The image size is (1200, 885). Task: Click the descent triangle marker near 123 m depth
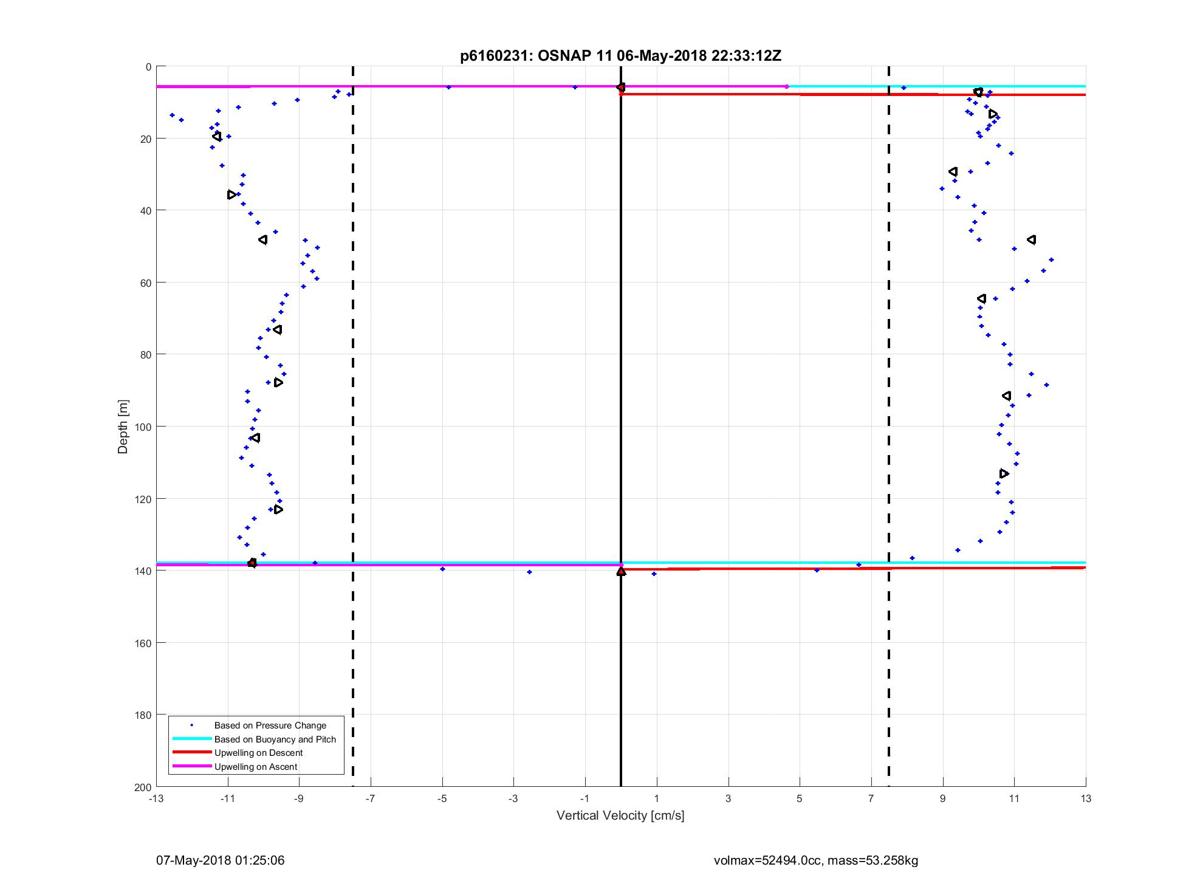(x=278, y=510)
